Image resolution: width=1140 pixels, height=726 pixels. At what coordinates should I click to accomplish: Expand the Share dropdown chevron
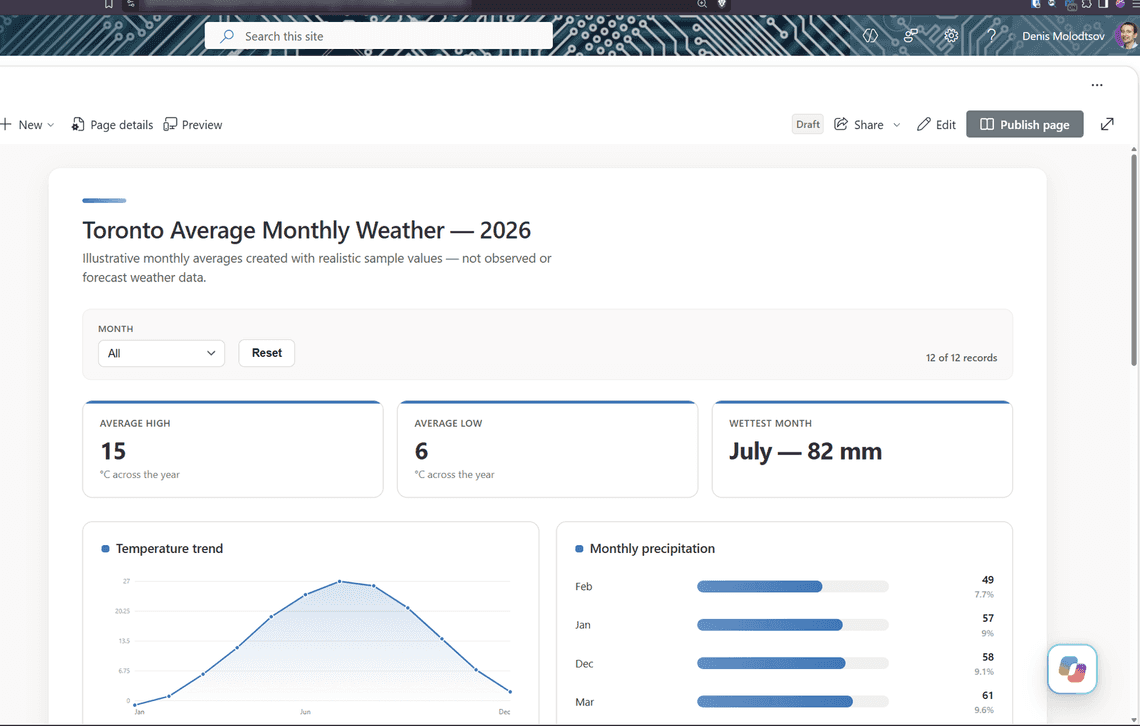click(896, 125)
